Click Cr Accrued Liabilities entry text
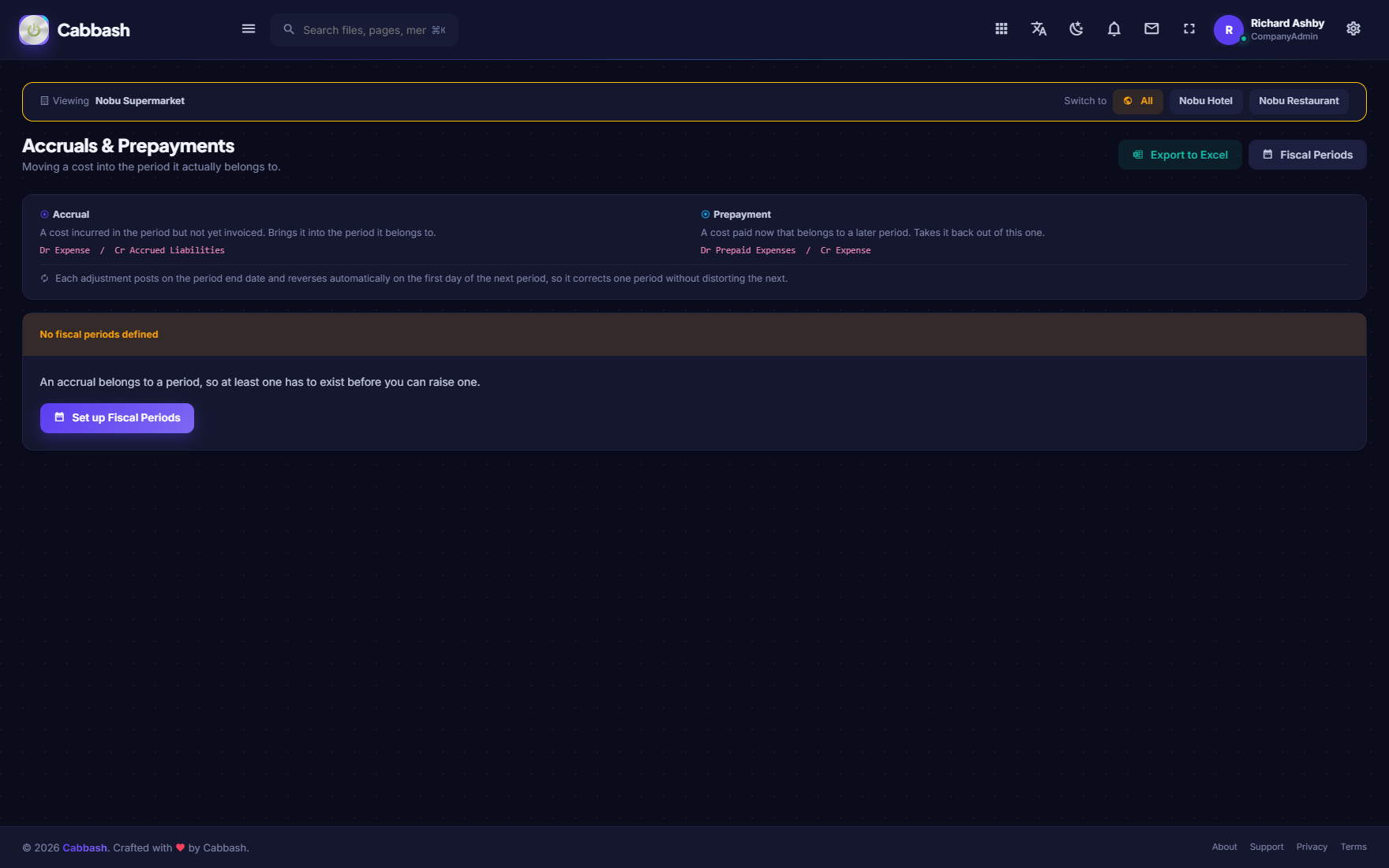This screenshot has width=1389, height=868. point(170,250)
